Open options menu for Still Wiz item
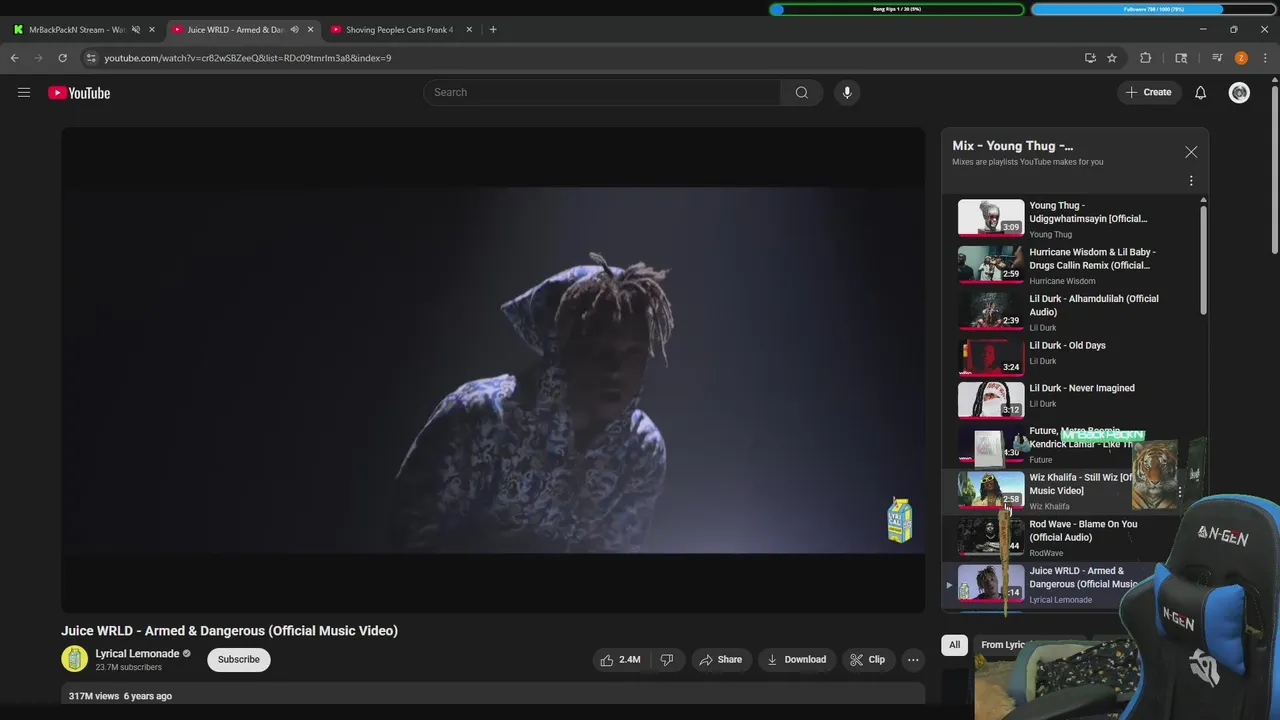 [1180, 492]
